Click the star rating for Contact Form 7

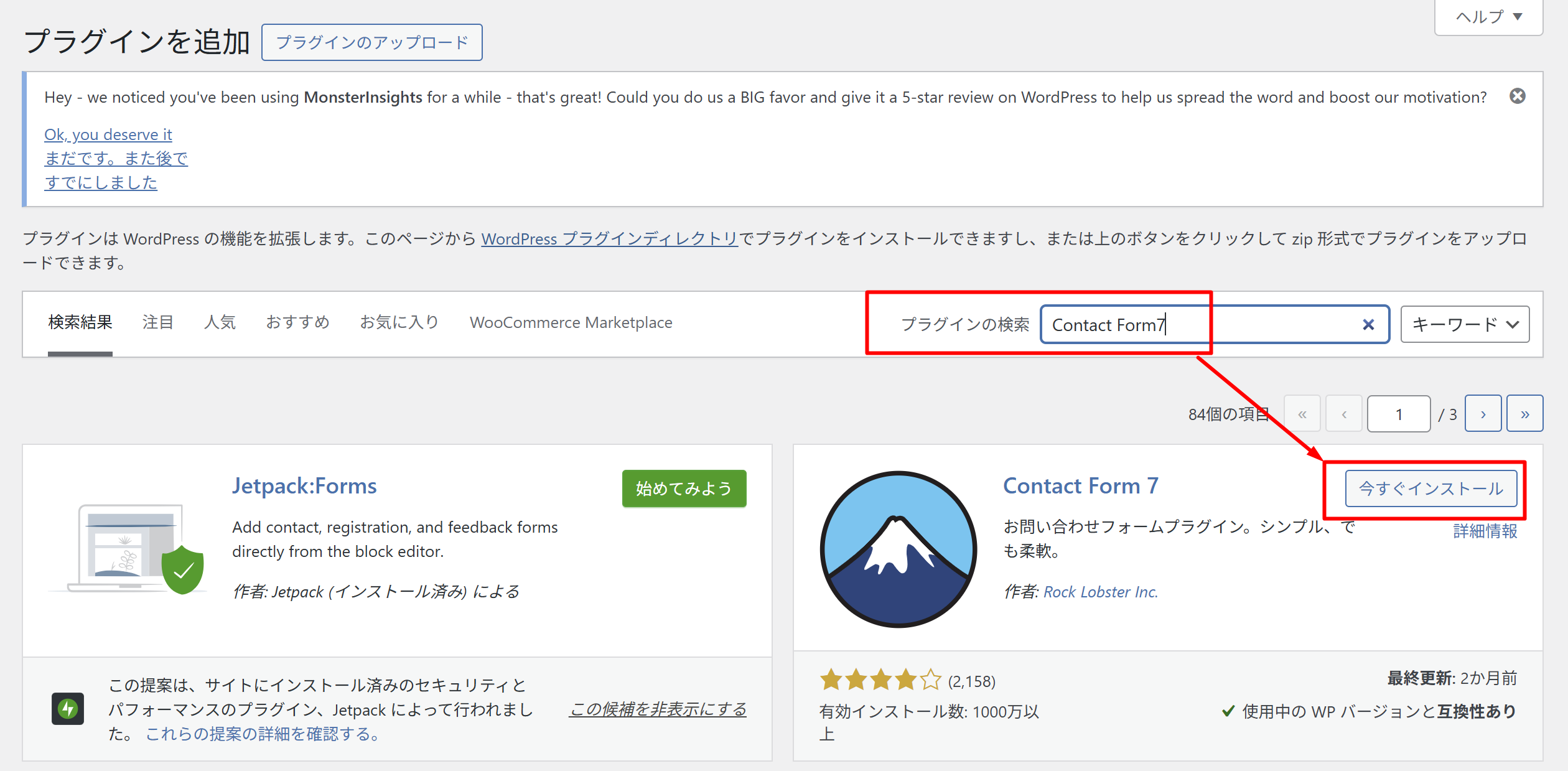880,680
